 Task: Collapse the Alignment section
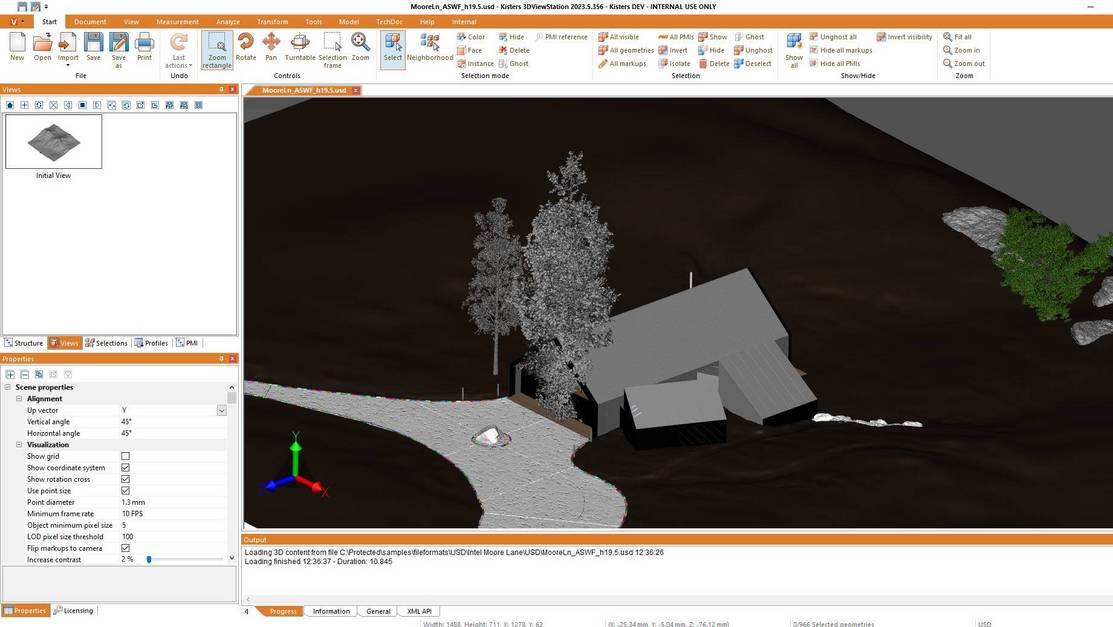[x=19, y=399]
